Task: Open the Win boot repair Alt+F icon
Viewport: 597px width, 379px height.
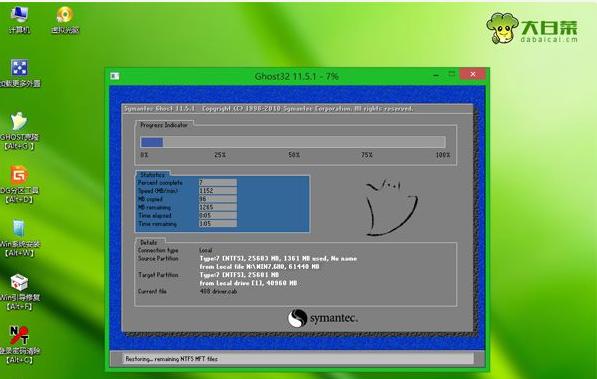Action: point(19,291)
